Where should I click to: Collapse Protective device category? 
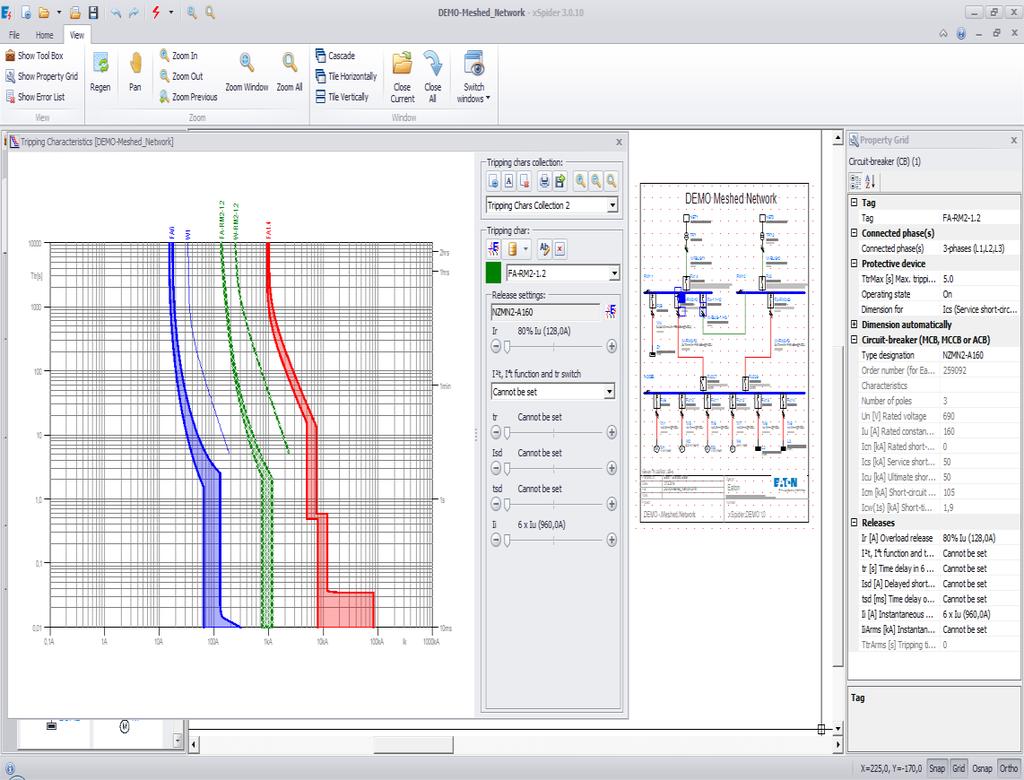854,263
